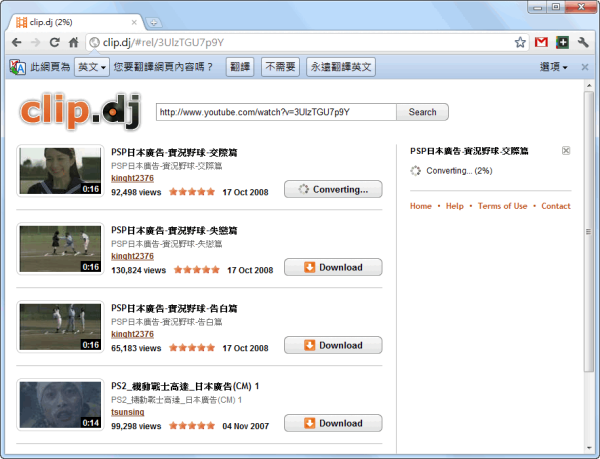Click the browser forward arrow
Screen dimensions: 600x459
(x=35, y=42)
